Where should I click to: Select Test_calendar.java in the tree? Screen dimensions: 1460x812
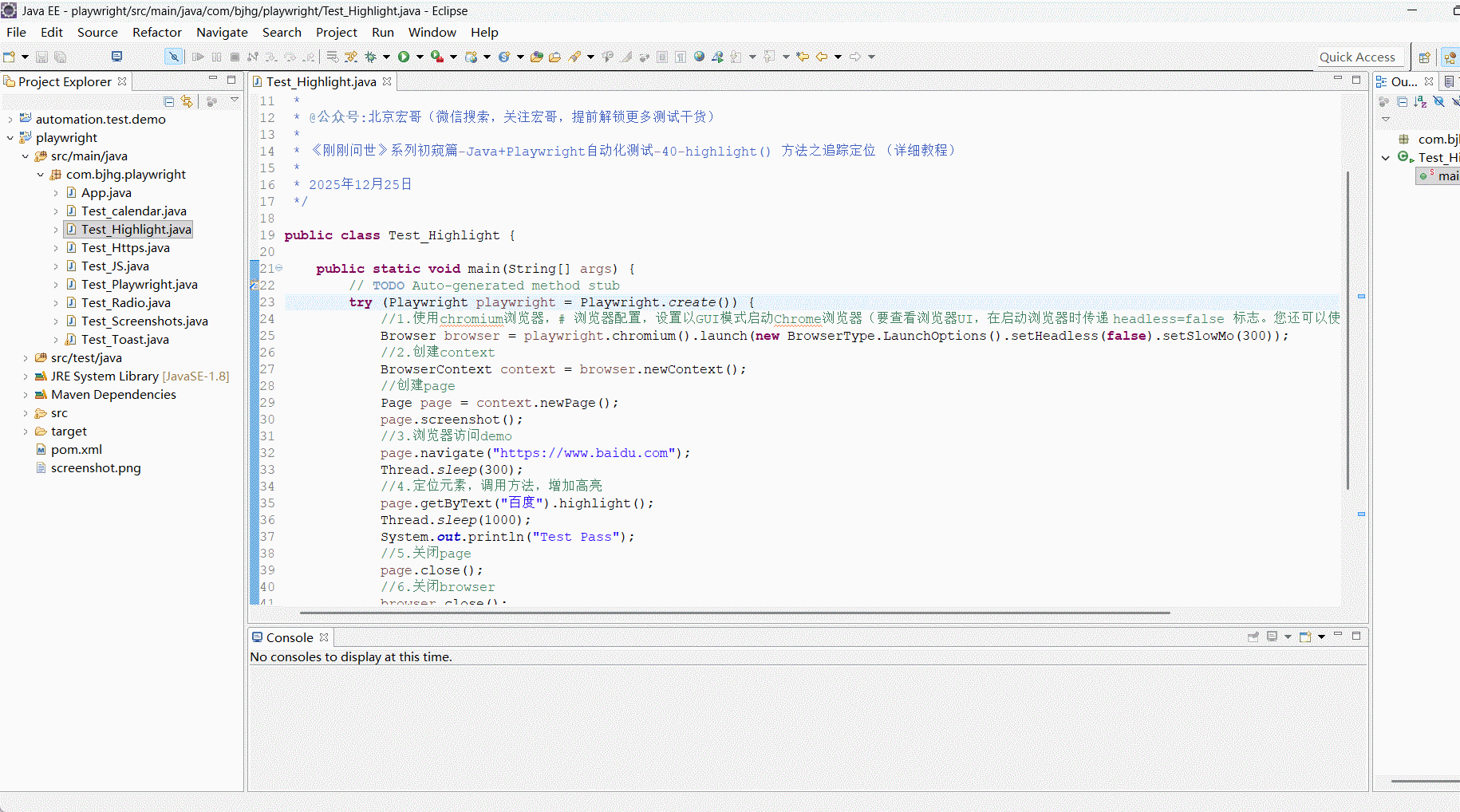[x=133, y=211]
